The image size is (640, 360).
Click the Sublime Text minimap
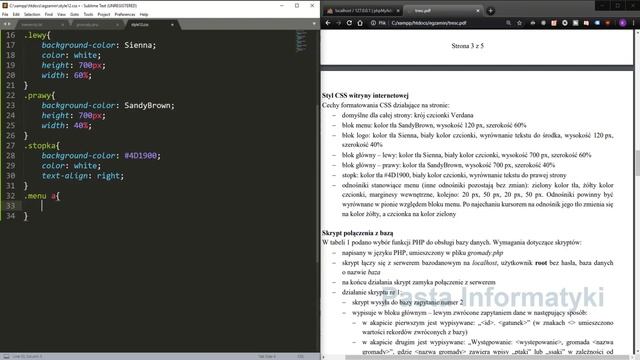[x=301, y=42]
